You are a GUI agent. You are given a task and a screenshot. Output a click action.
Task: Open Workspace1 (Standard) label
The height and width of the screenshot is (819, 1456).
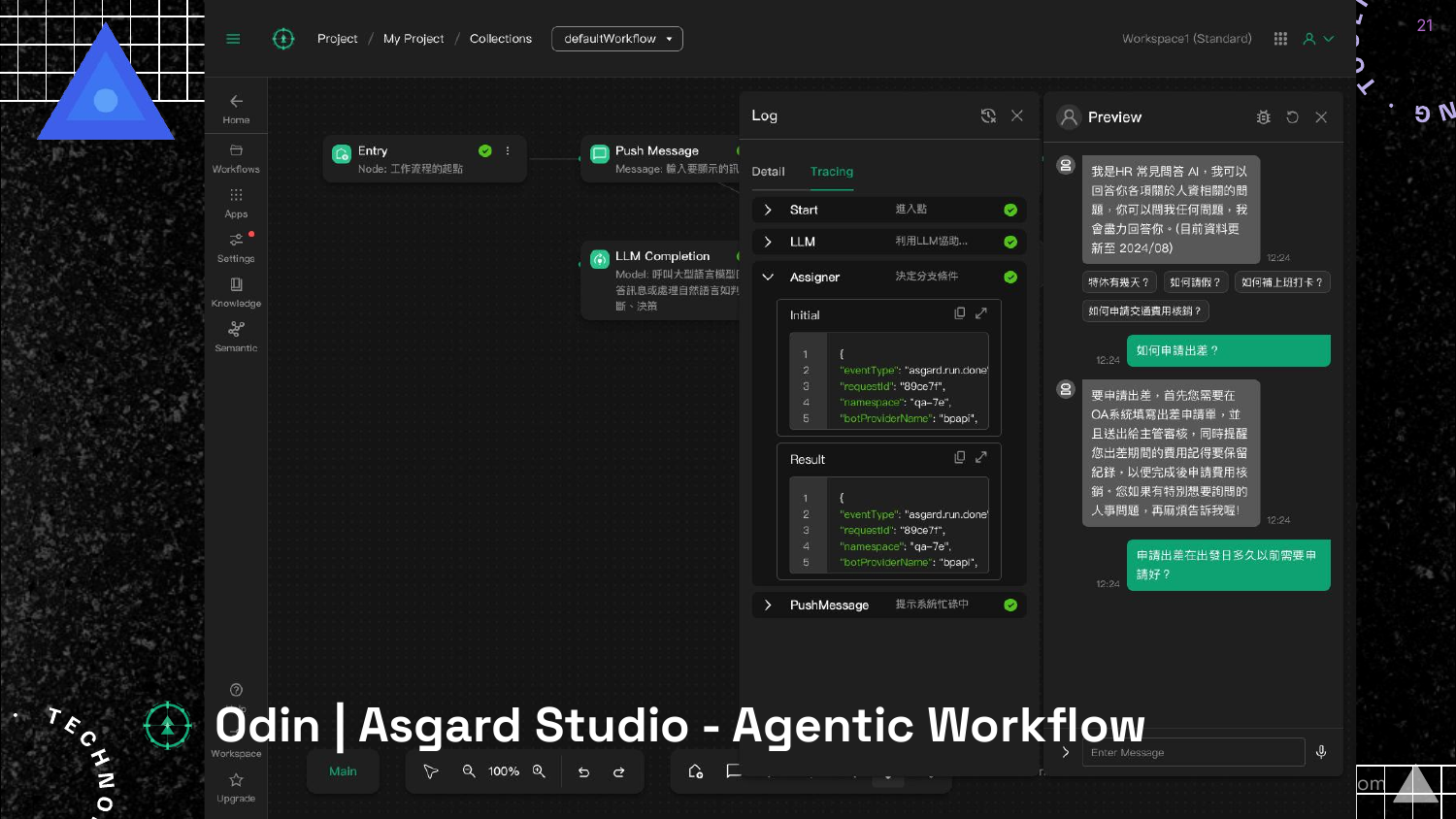(1187, 39)
